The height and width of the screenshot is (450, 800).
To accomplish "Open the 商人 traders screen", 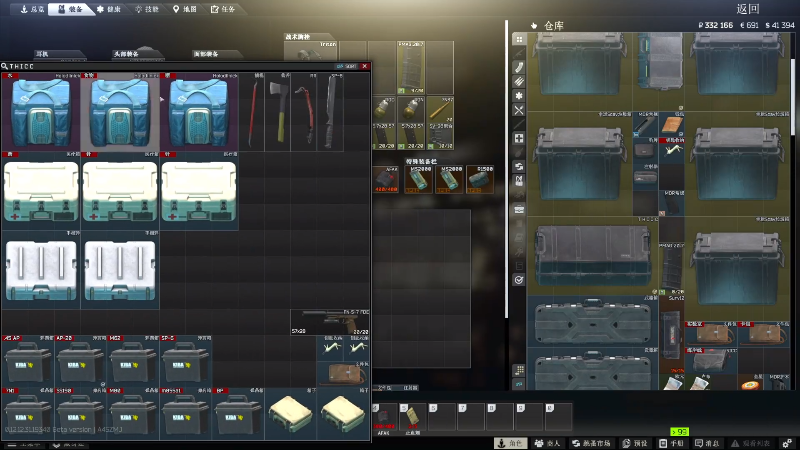I will point(547,443).
